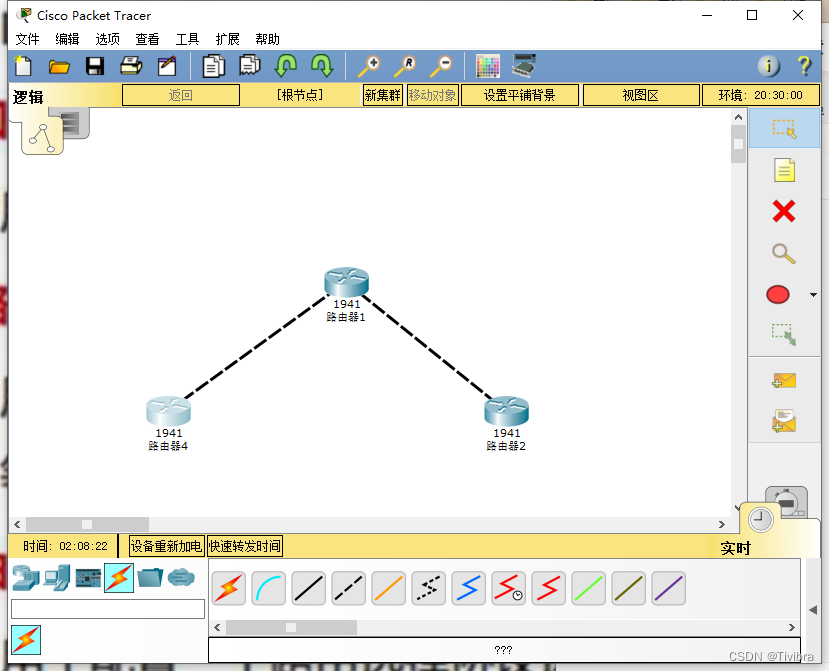Switch to physical workspace tab behind logical
Screen dimensions: 829x671
click(x=76, y=123)
